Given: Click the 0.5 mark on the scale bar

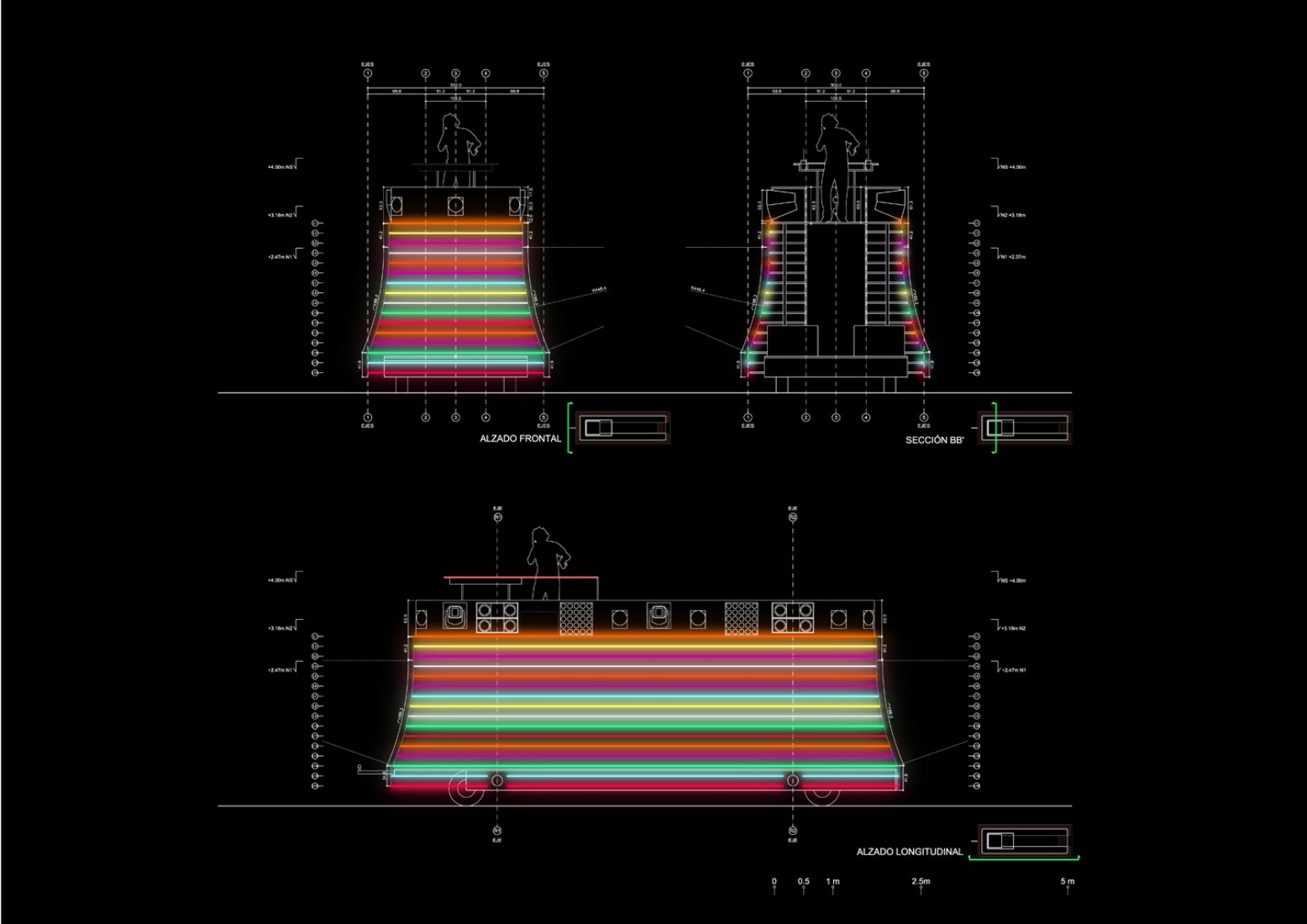Looking at the screenshot, I should (804, 882).
